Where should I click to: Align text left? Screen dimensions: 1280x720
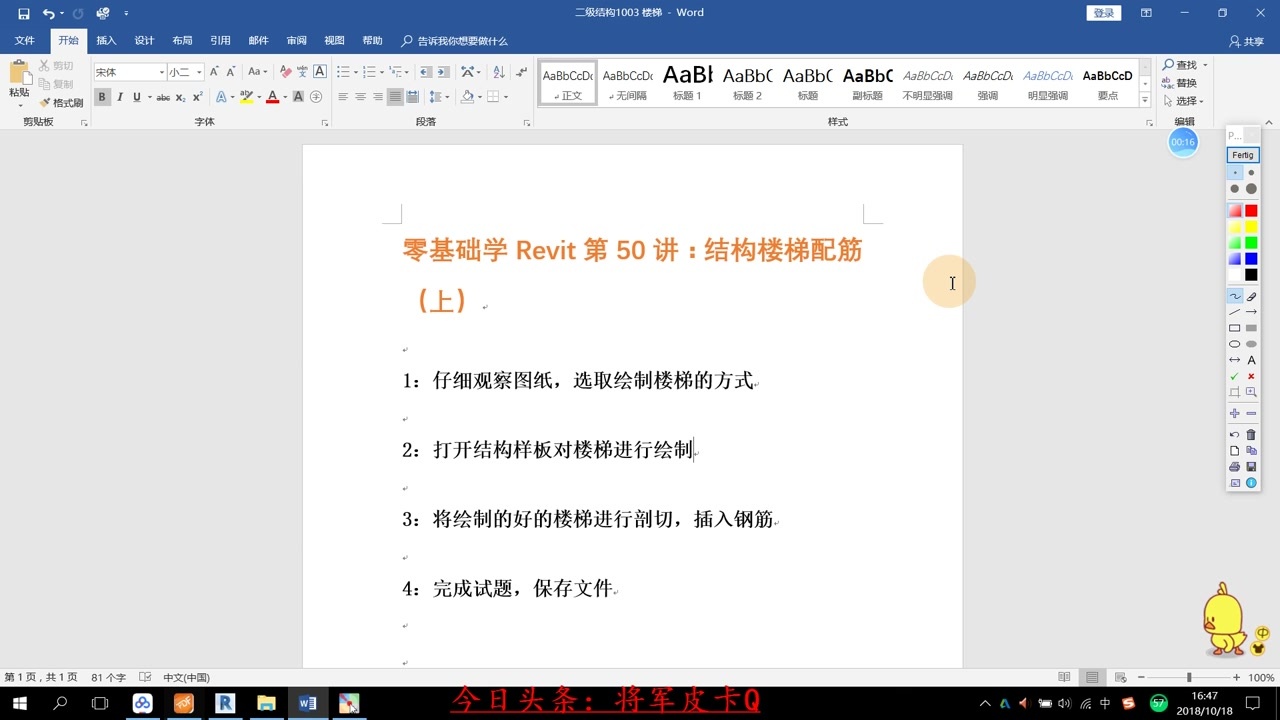point(343,97)
